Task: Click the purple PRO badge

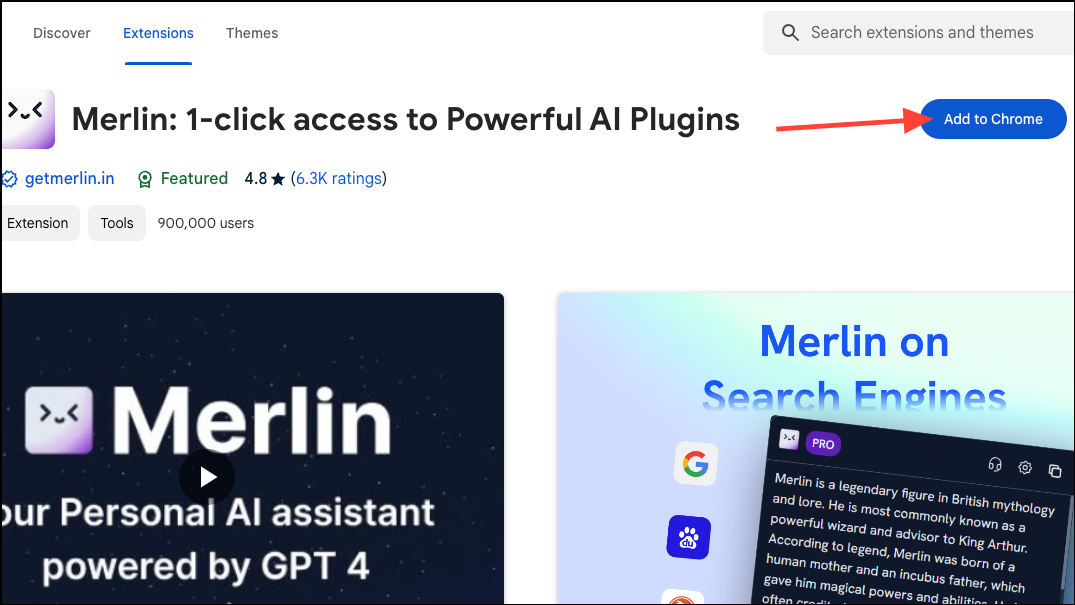Action: click(823, 444)
